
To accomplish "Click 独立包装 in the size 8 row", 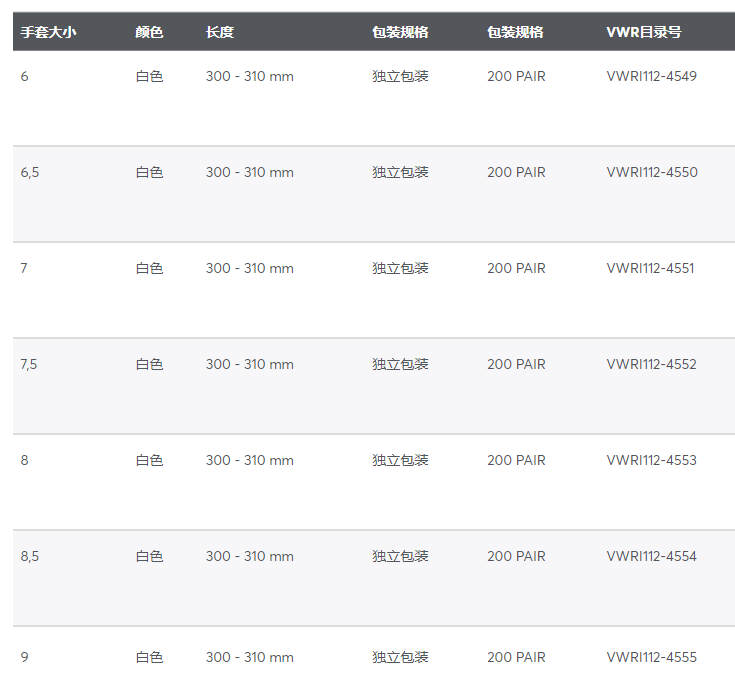I will (400, 460).
